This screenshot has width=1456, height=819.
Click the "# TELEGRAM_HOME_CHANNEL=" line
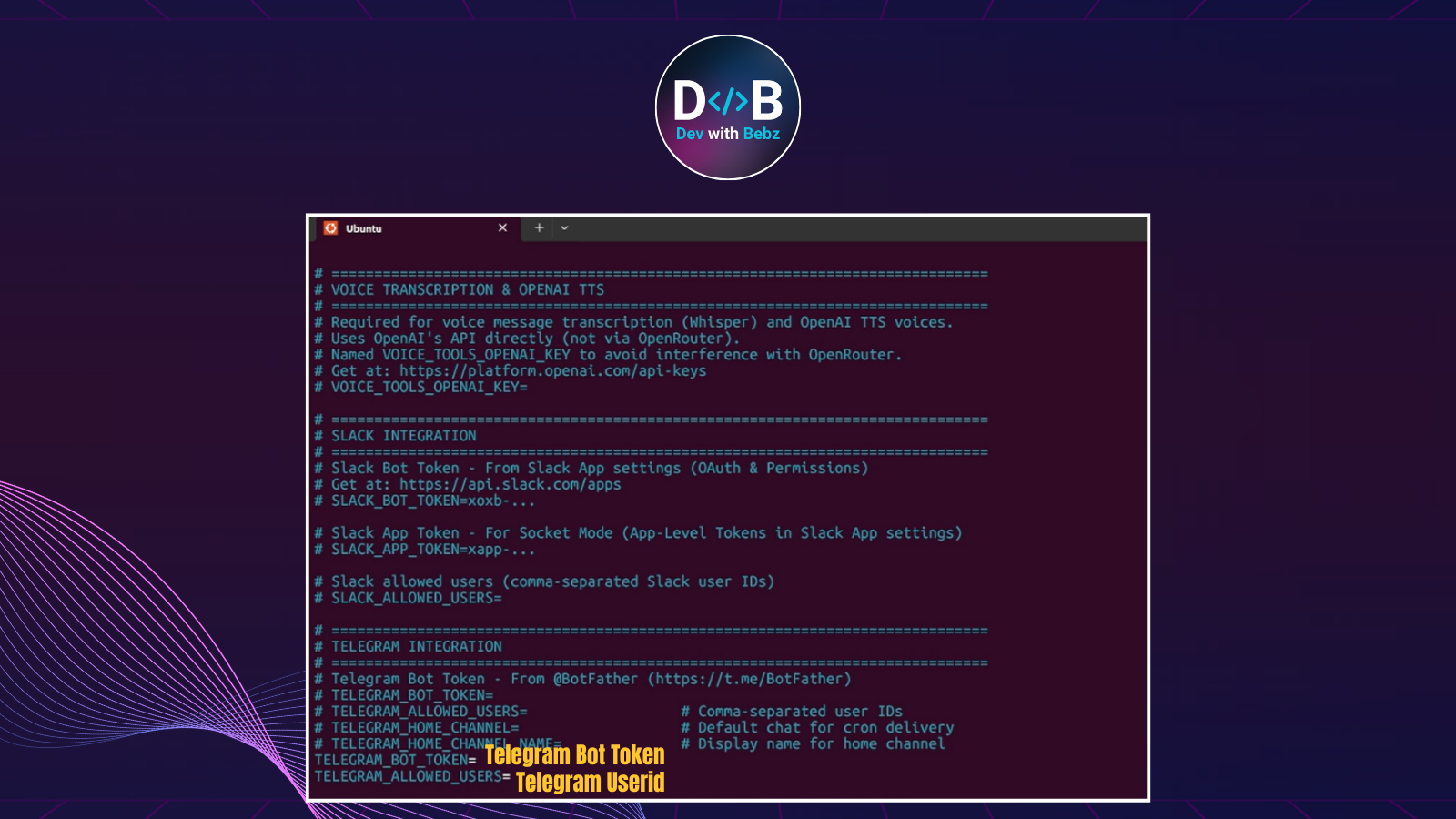click(x=416, y=728)
